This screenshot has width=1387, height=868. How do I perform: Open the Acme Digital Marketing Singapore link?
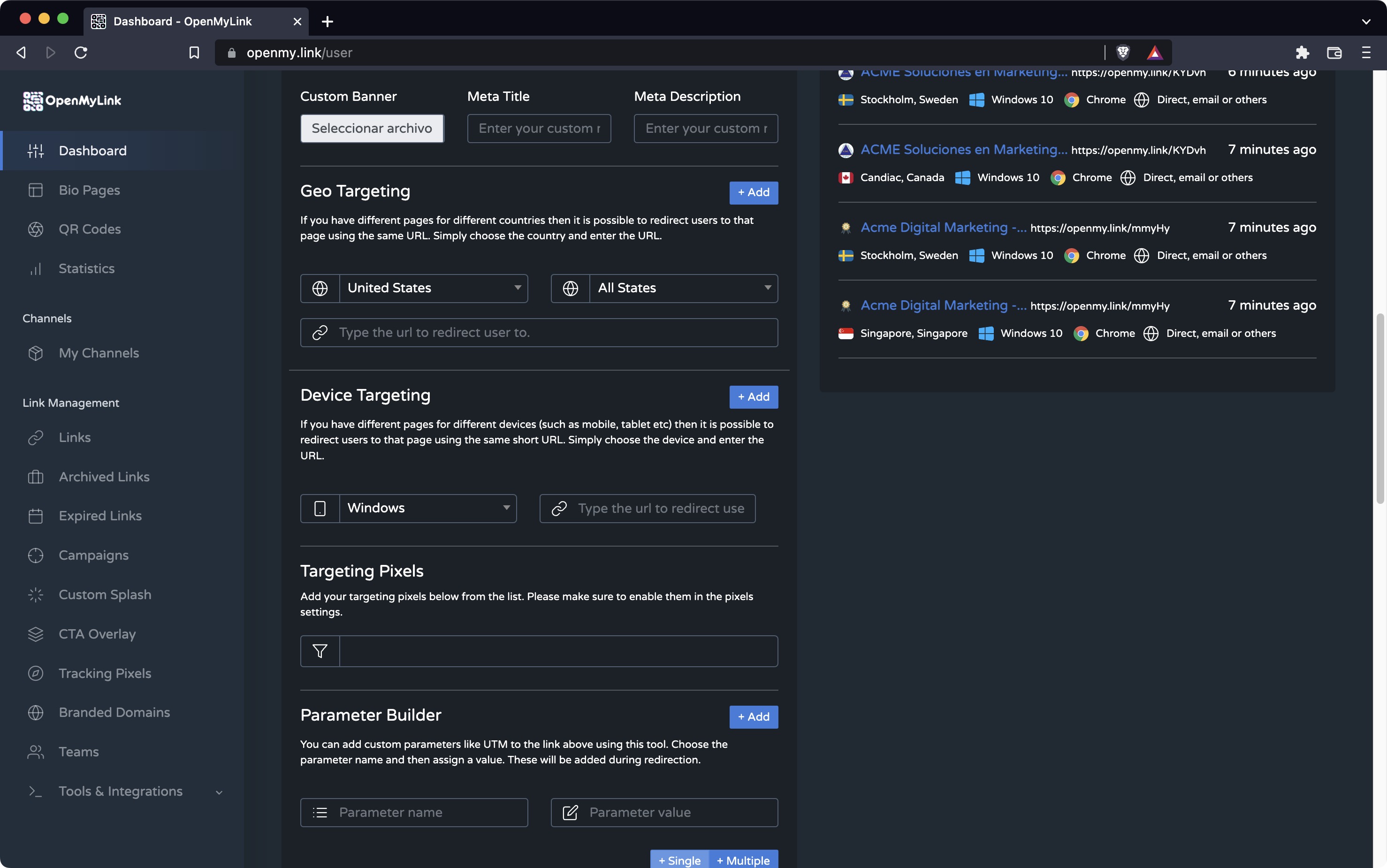(943, 305)
